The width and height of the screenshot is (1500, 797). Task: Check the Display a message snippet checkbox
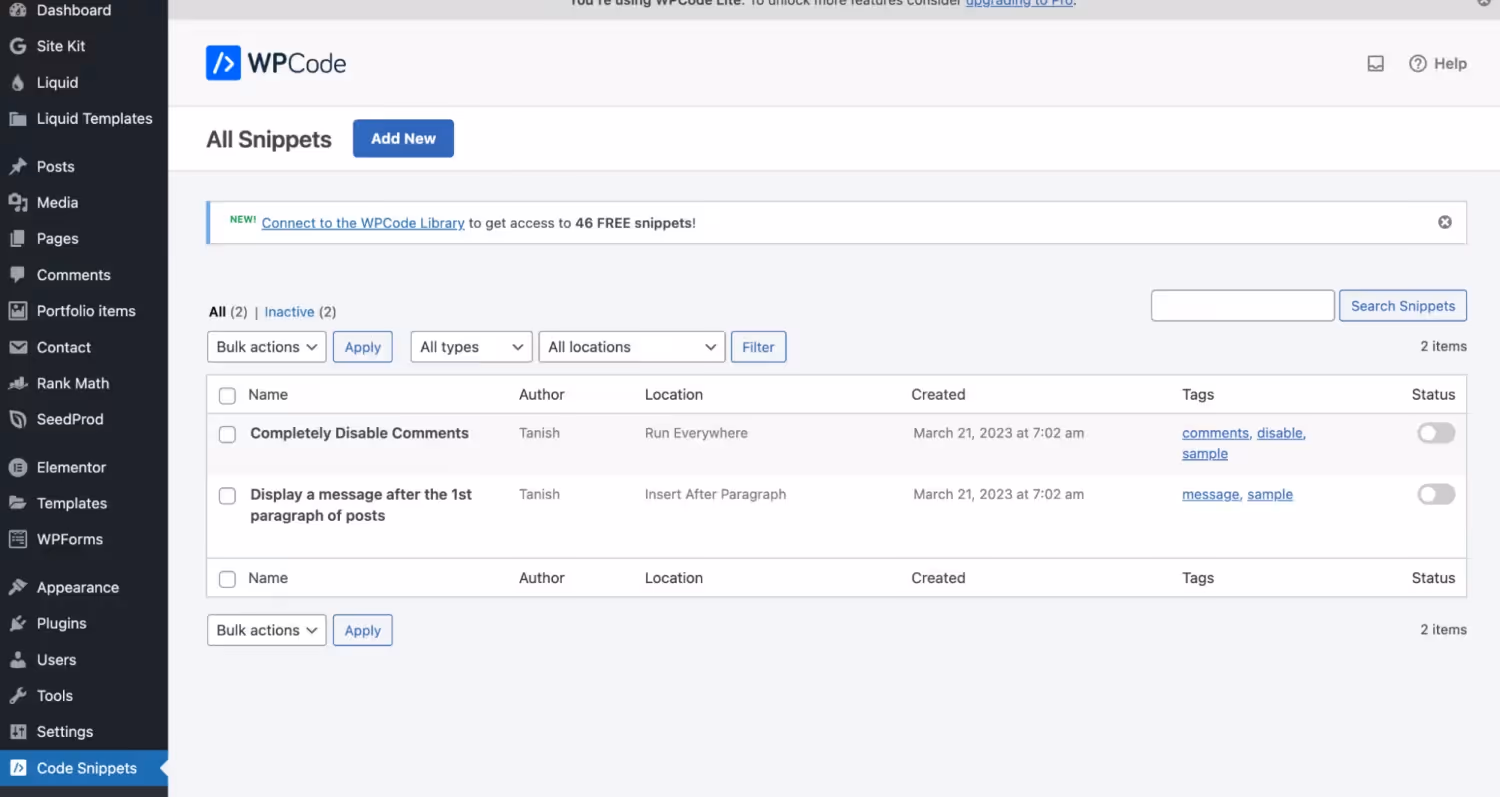[x=227, y=496]
